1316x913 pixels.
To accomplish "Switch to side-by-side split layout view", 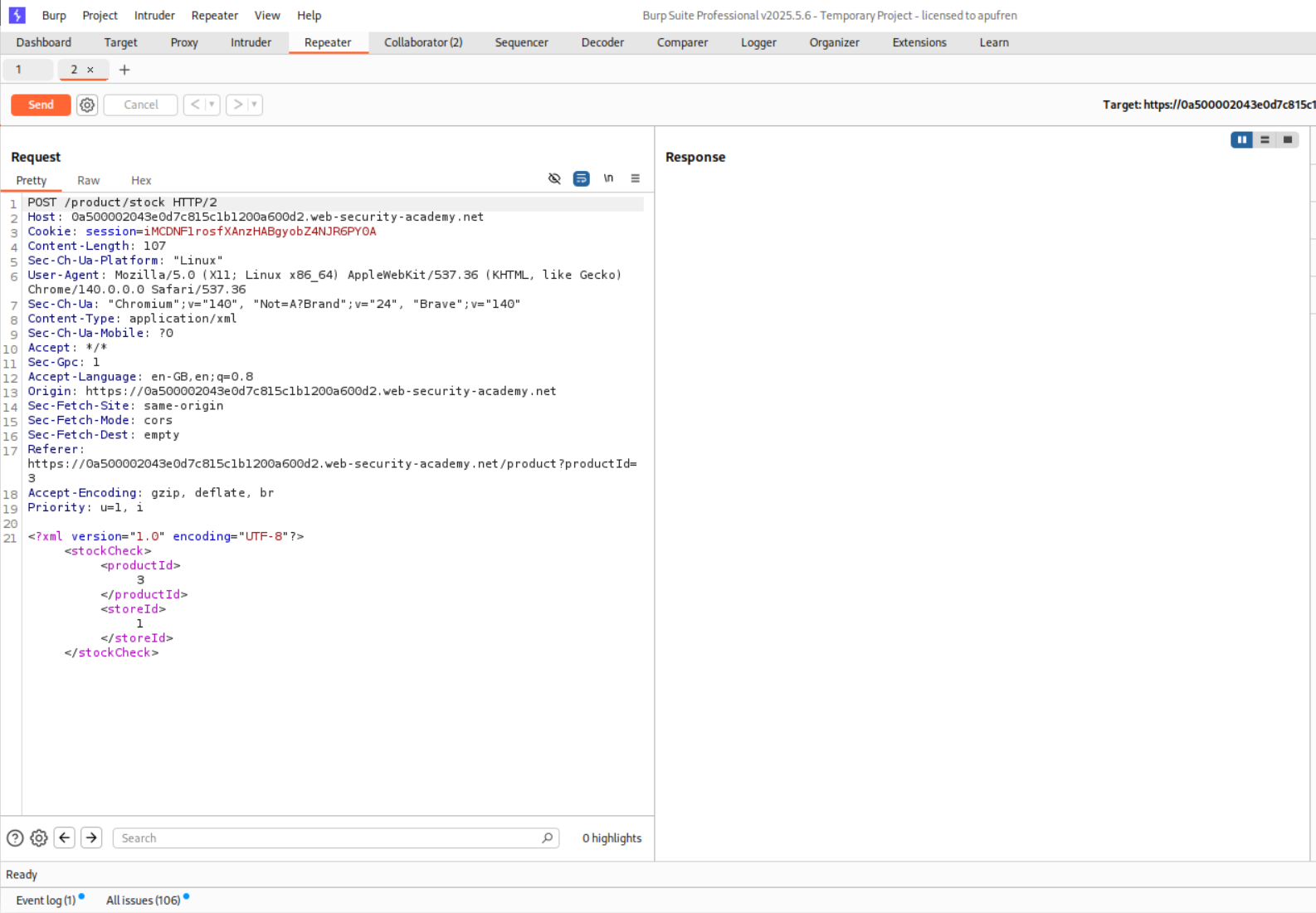I will tap(1241, 139).
